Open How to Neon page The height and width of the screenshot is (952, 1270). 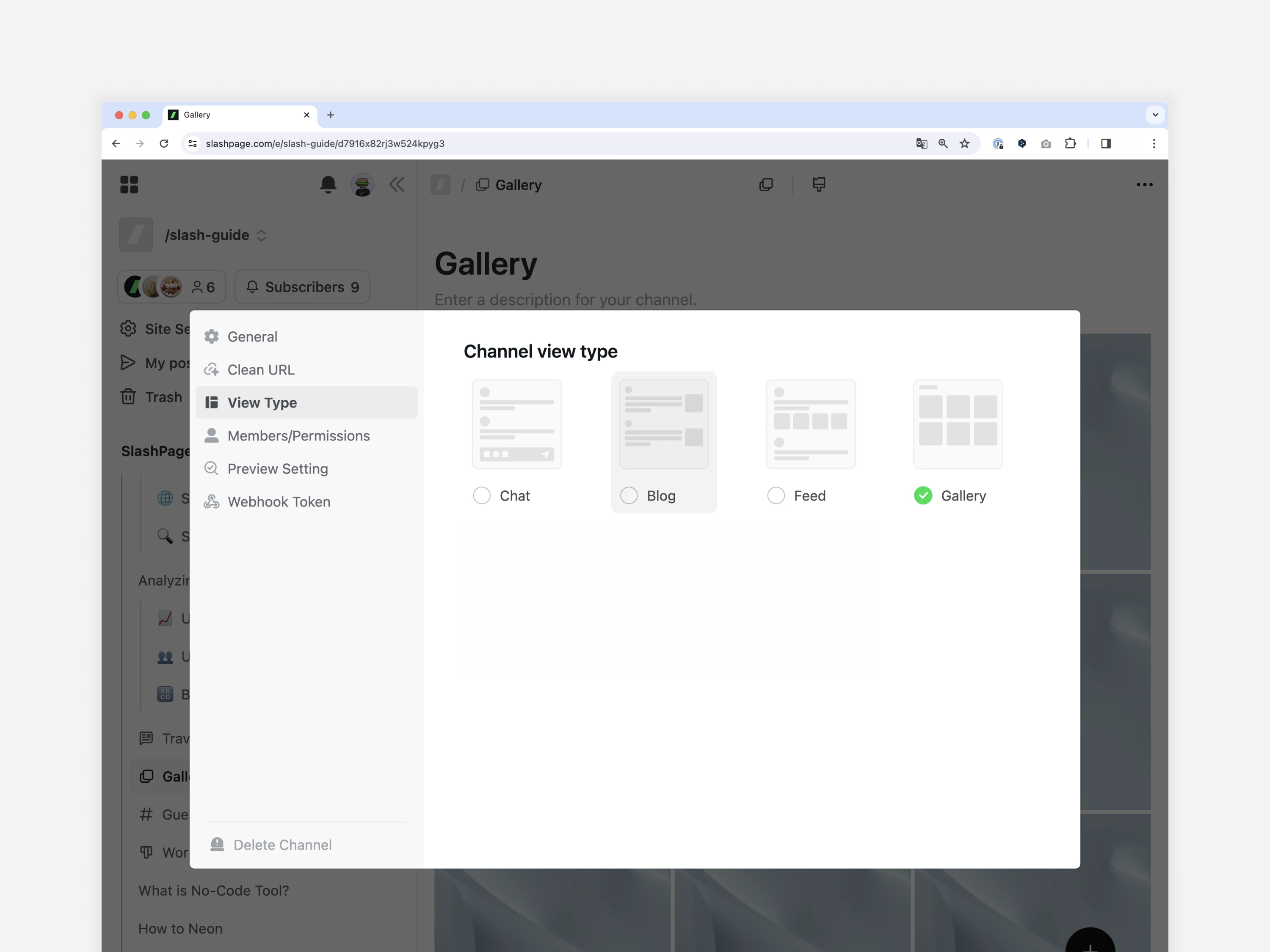(180, 928)
